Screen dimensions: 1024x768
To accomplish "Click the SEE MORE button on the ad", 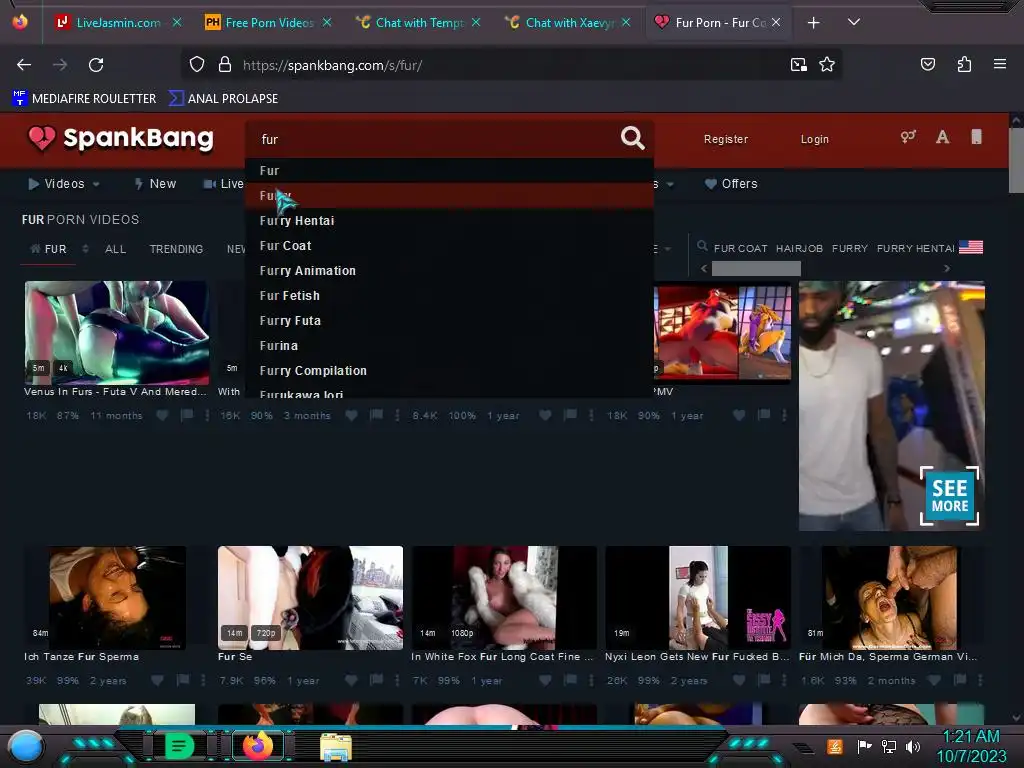I will pyautogui.click(x=950, y=496).
